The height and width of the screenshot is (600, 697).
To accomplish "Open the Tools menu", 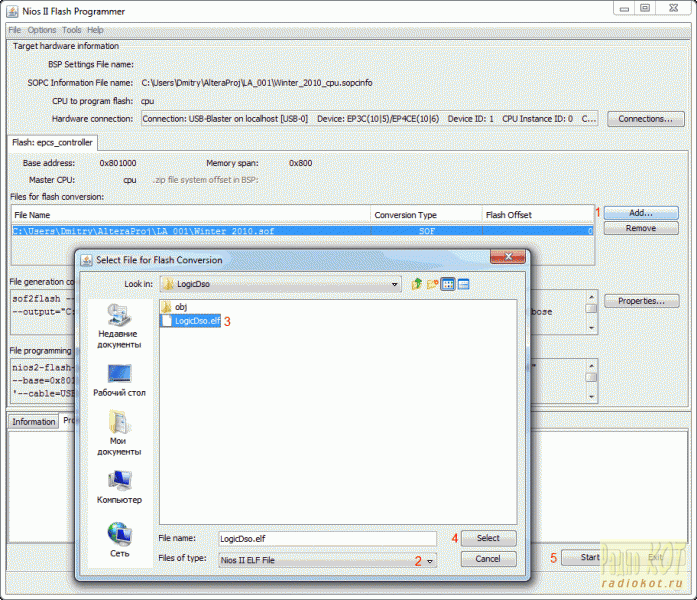I will coord(72,30).
